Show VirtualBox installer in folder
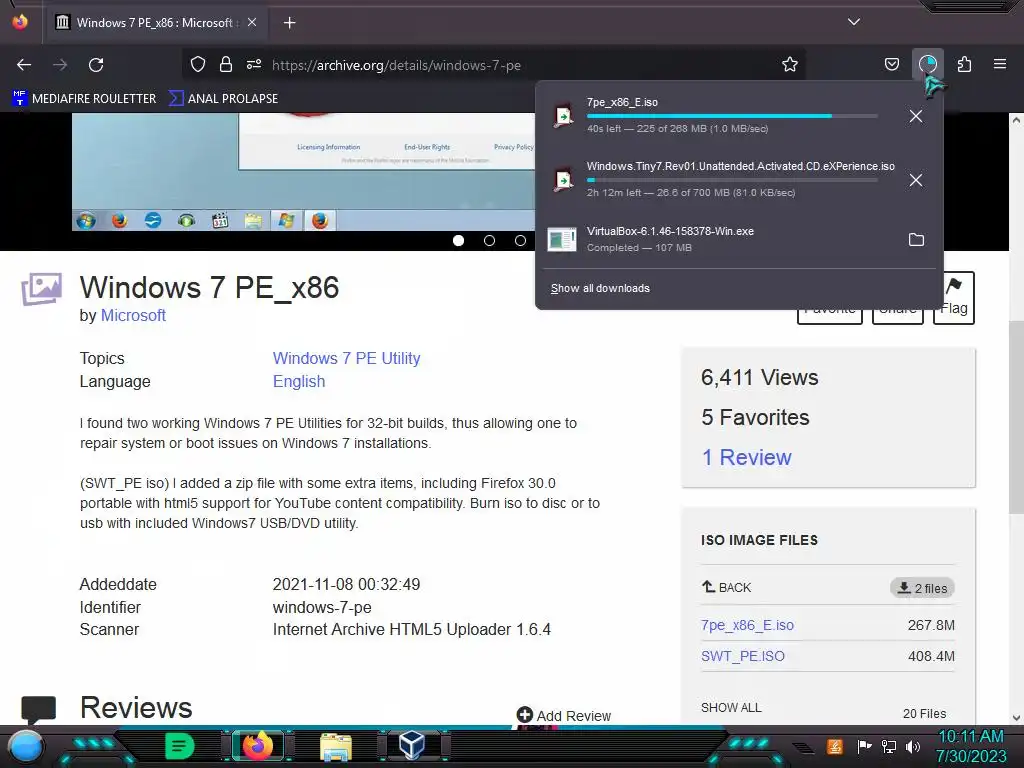This screenshot has width=1024, height=768. click(x=916, y=240)
